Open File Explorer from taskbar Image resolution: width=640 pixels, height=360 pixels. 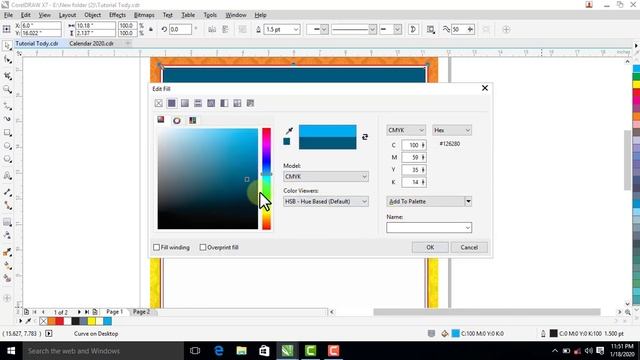click(x=242, y=351)
